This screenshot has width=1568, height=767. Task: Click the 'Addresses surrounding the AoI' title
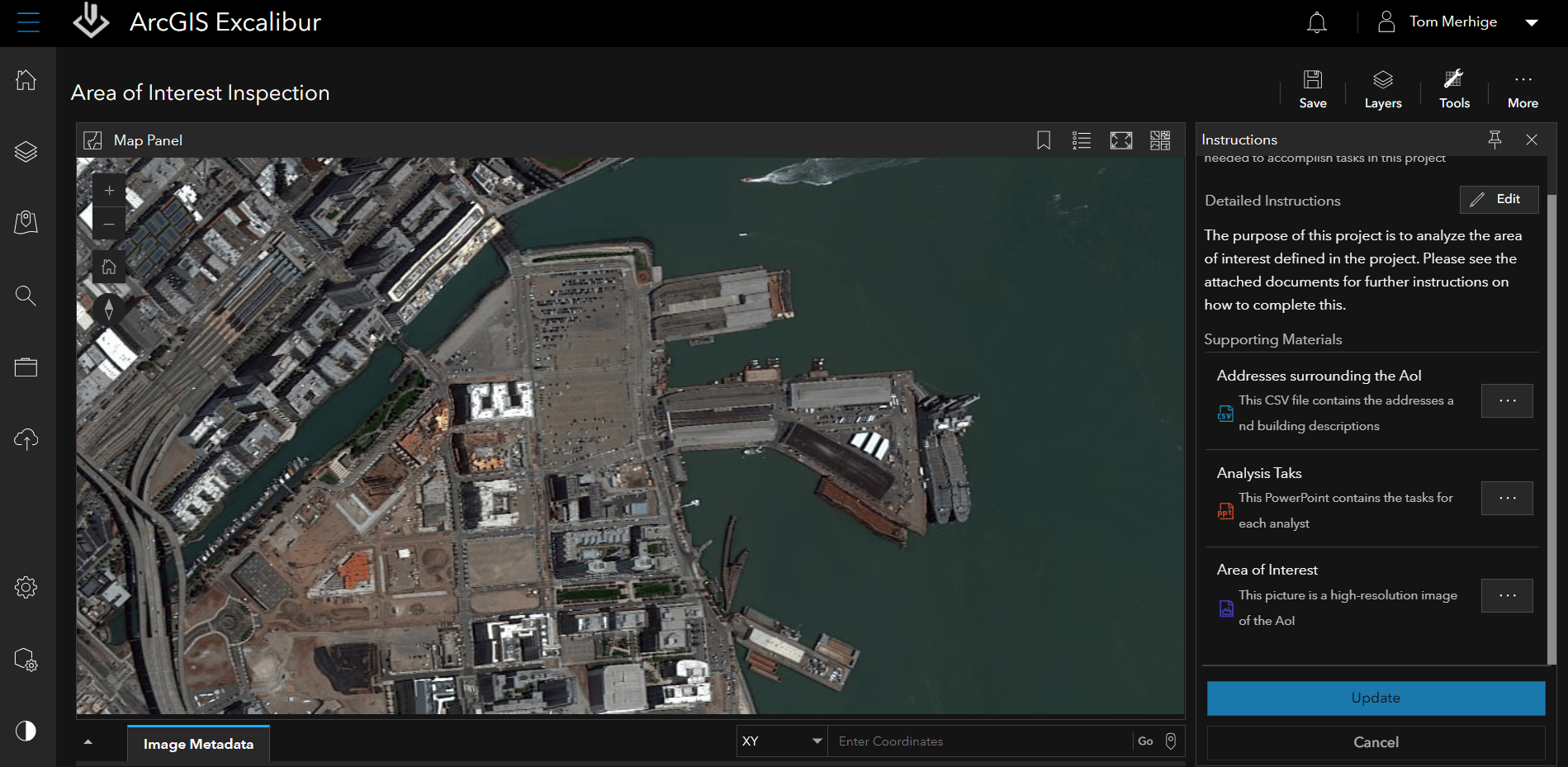click(x=1319, y=376)
